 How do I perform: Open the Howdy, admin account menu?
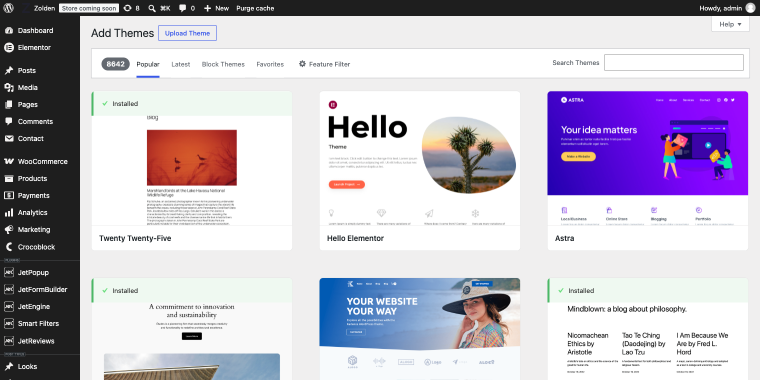tap(727, 8)
